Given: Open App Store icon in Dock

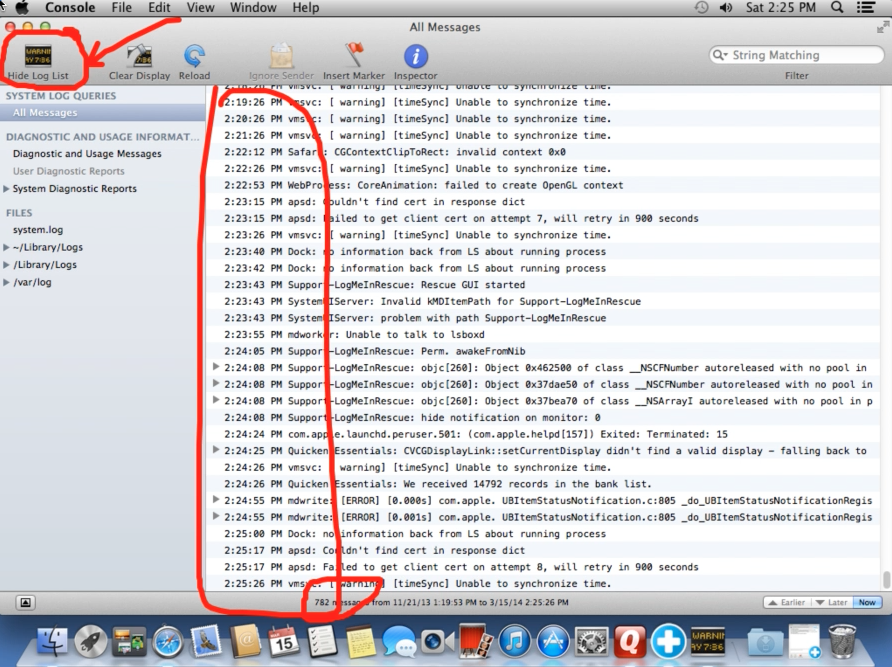Looking at the screenshot, I should [553, 641].
